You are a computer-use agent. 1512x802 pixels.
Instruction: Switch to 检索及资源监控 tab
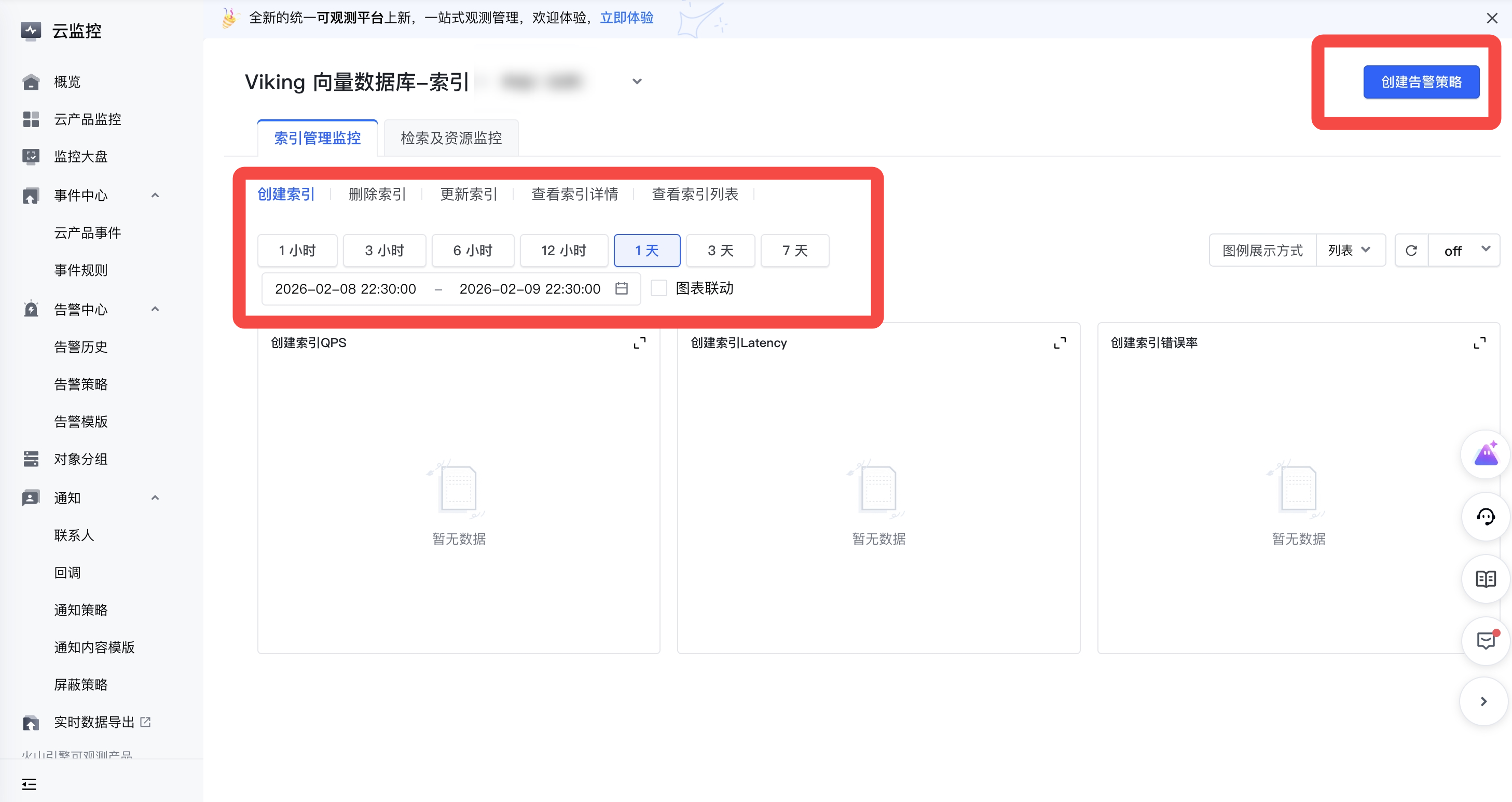(x=451, y=139)
